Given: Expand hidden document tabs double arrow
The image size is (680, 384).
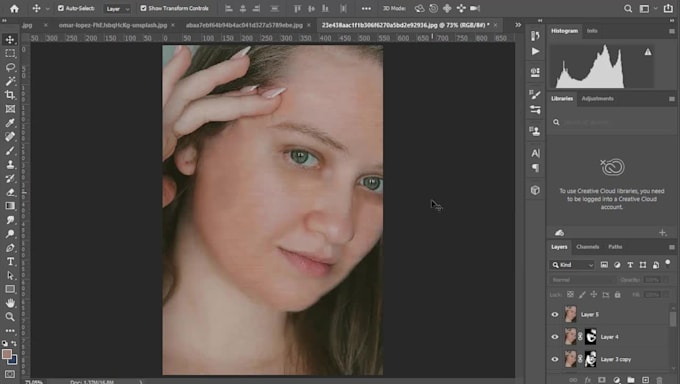Looking at the screenshot, I should coord(518,25).
